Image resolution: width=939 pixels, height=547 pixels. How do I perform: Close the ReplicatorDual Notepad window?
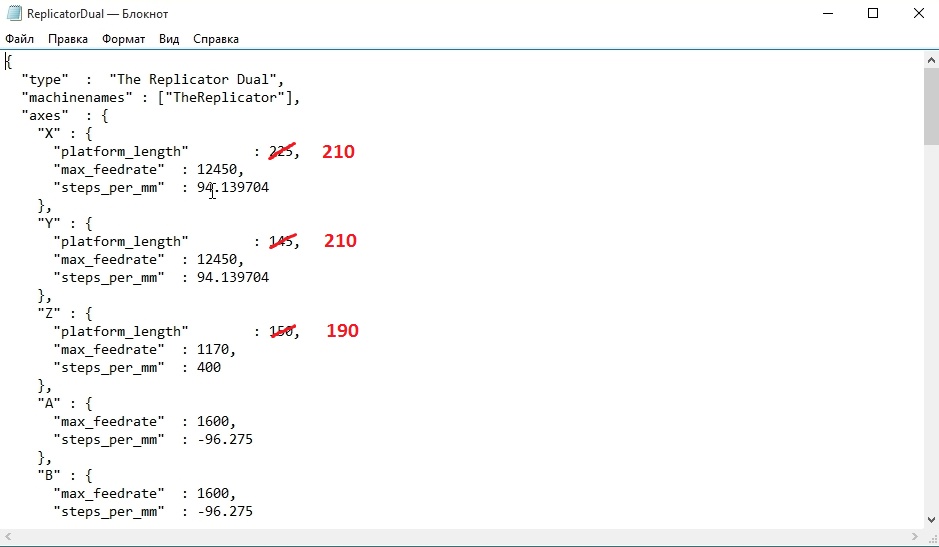click(x=919, y=13)
